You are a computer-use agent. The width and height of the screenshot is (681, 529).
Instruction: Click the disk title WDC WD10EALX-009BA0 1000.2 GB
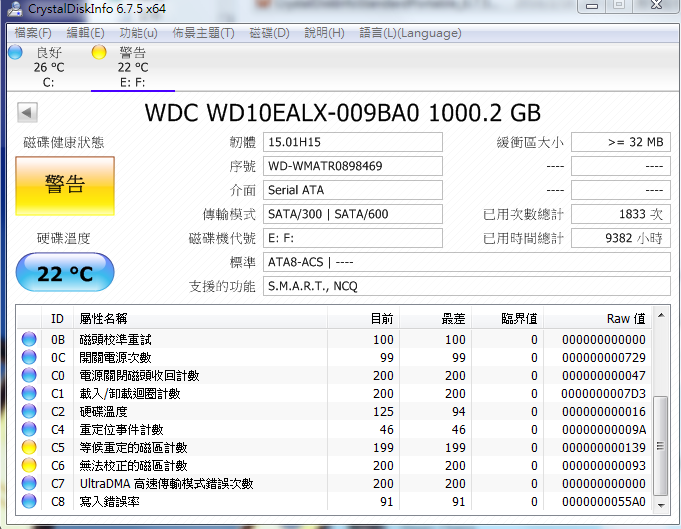(342, 113)
